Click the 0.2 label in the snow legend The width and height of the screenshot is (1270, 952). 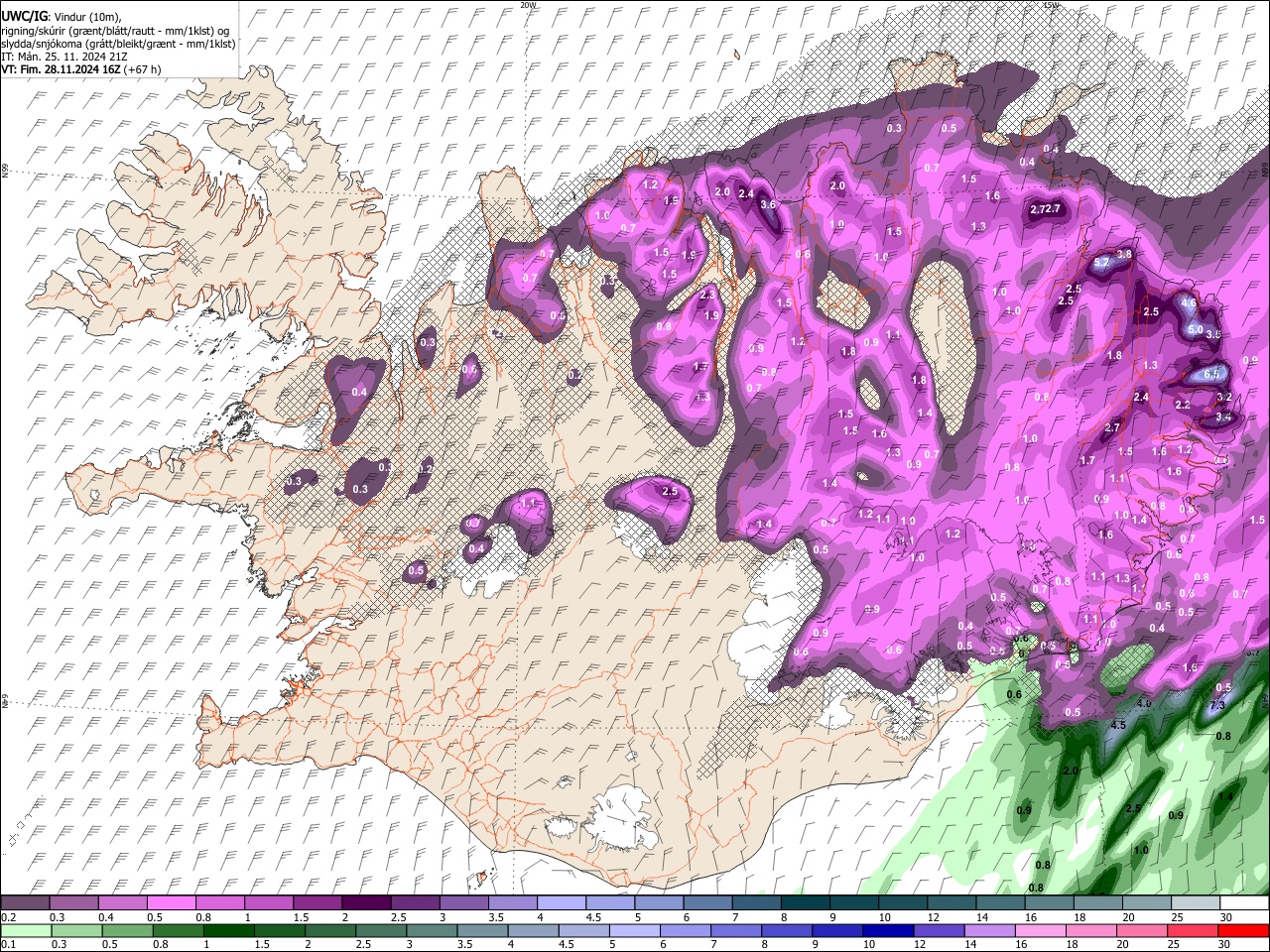[x=7, y=917]
